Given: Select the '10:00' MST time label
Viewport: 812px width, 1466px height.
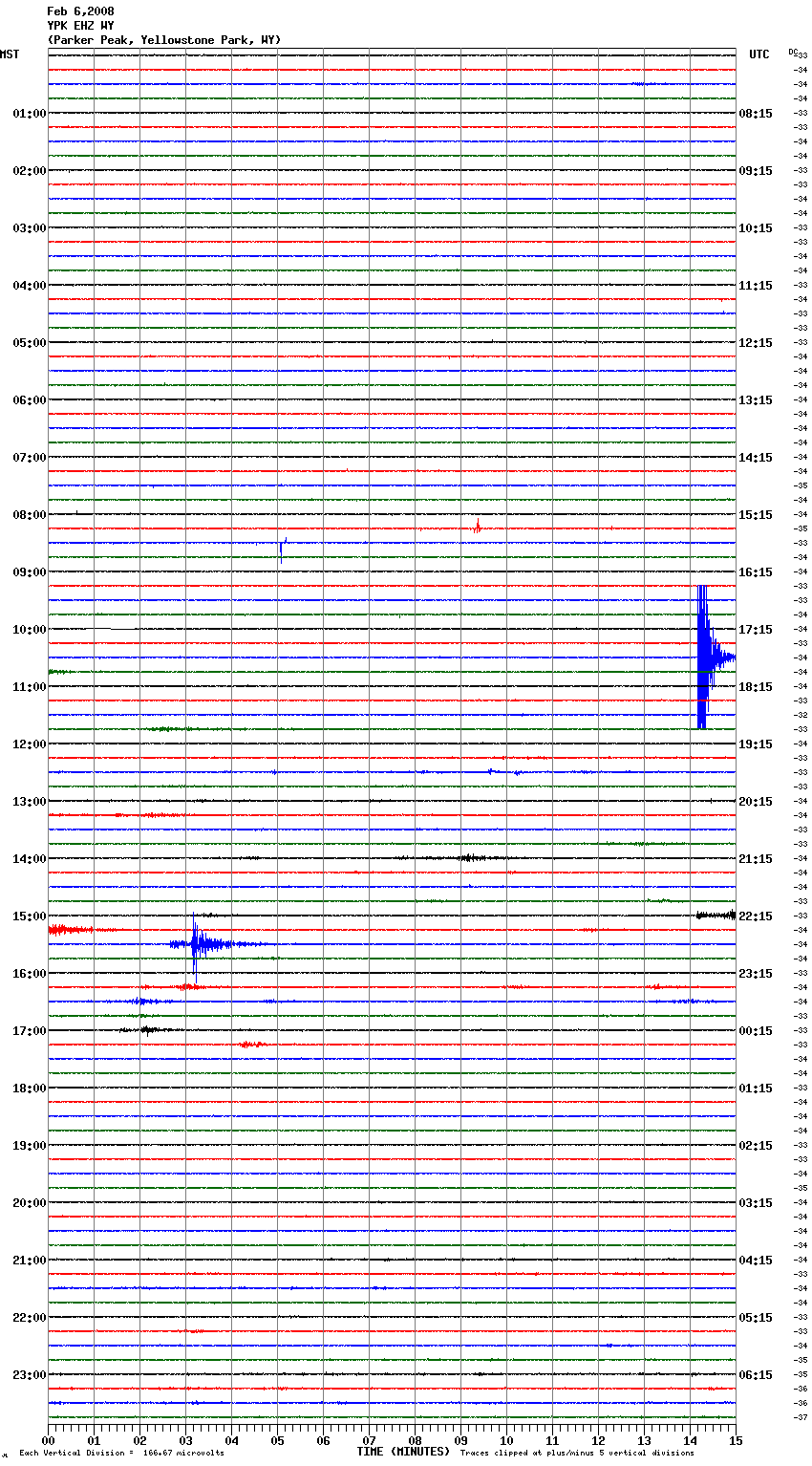Looking at the screenshot, I should pos(30,630).
